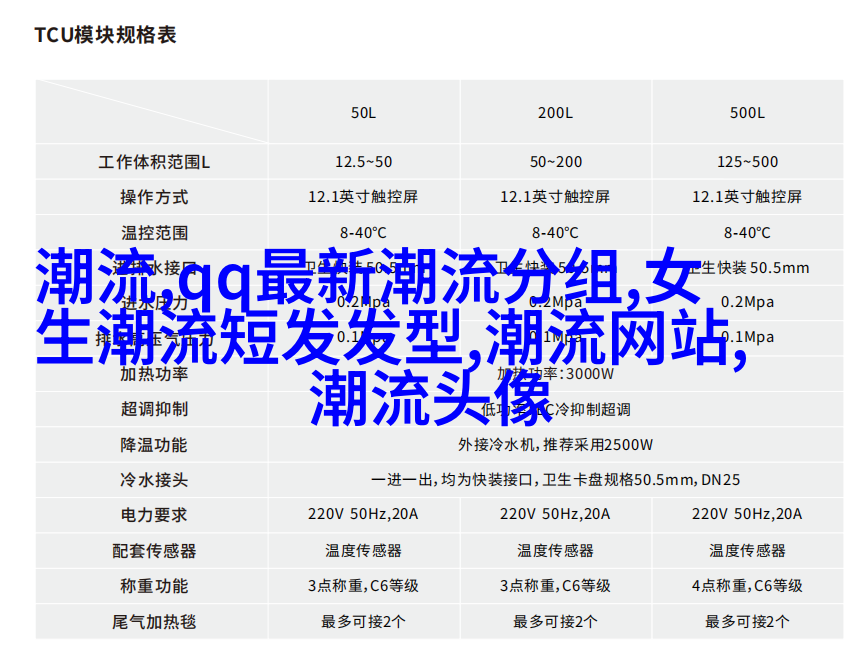The image size is (861, 660).
Task: Select the 50L column header
Action: tap(364, 113)
